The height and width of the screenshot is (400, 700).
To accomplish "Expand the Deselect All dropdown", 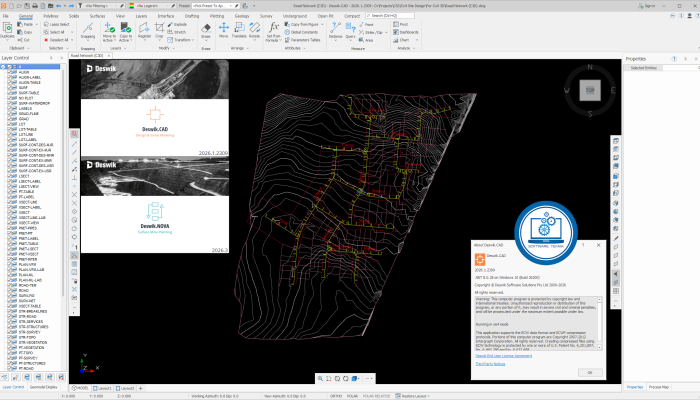I will (72, 40).
